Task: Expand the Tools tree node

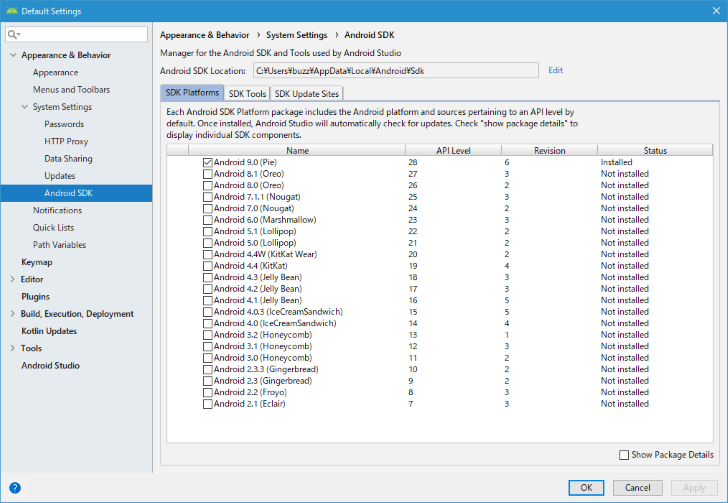Action: tap(13, 348)
